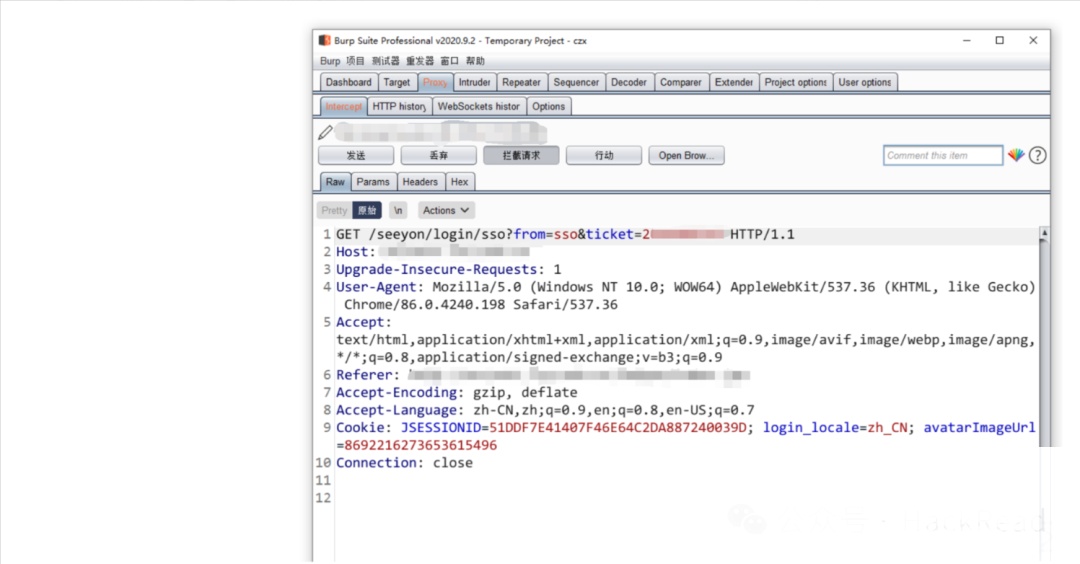Image resolution: width=1080 pixels, height=564 pixels.
Task: Switch to the Params view tab
Action: [x=373, y=182]
